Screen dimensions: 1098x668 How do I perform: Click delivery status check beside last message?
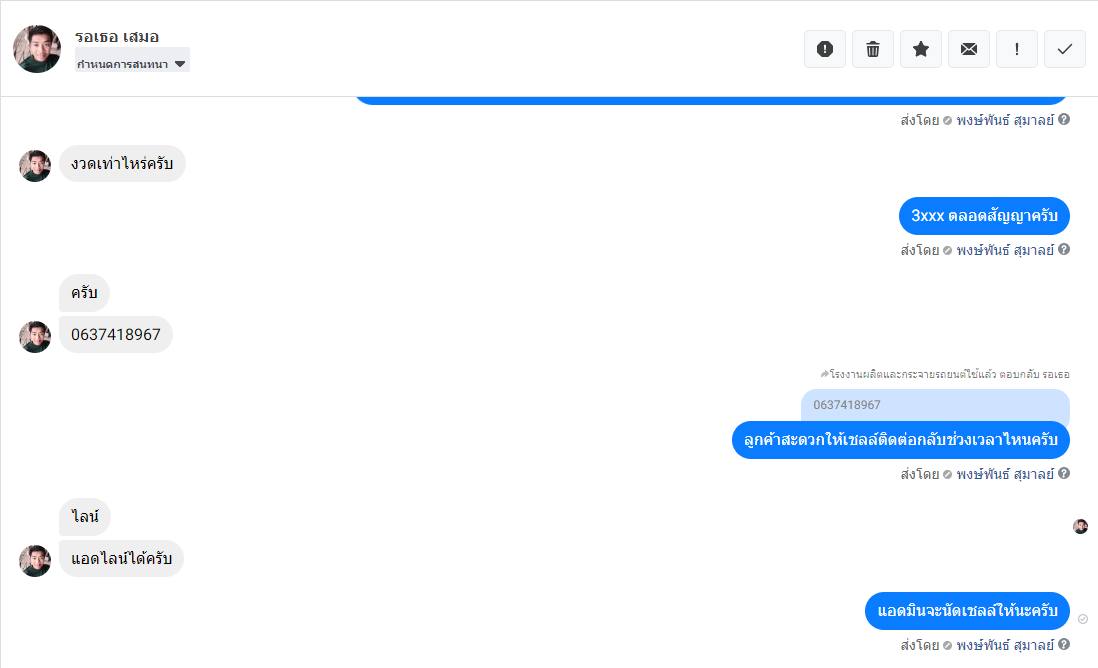click(x=1083, y=619)
